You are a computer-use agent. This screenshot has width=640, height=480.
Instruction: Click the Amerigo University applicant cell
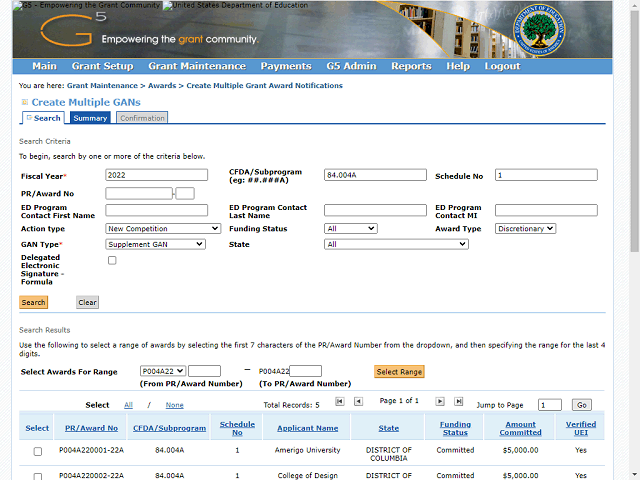tap(307, 450)
